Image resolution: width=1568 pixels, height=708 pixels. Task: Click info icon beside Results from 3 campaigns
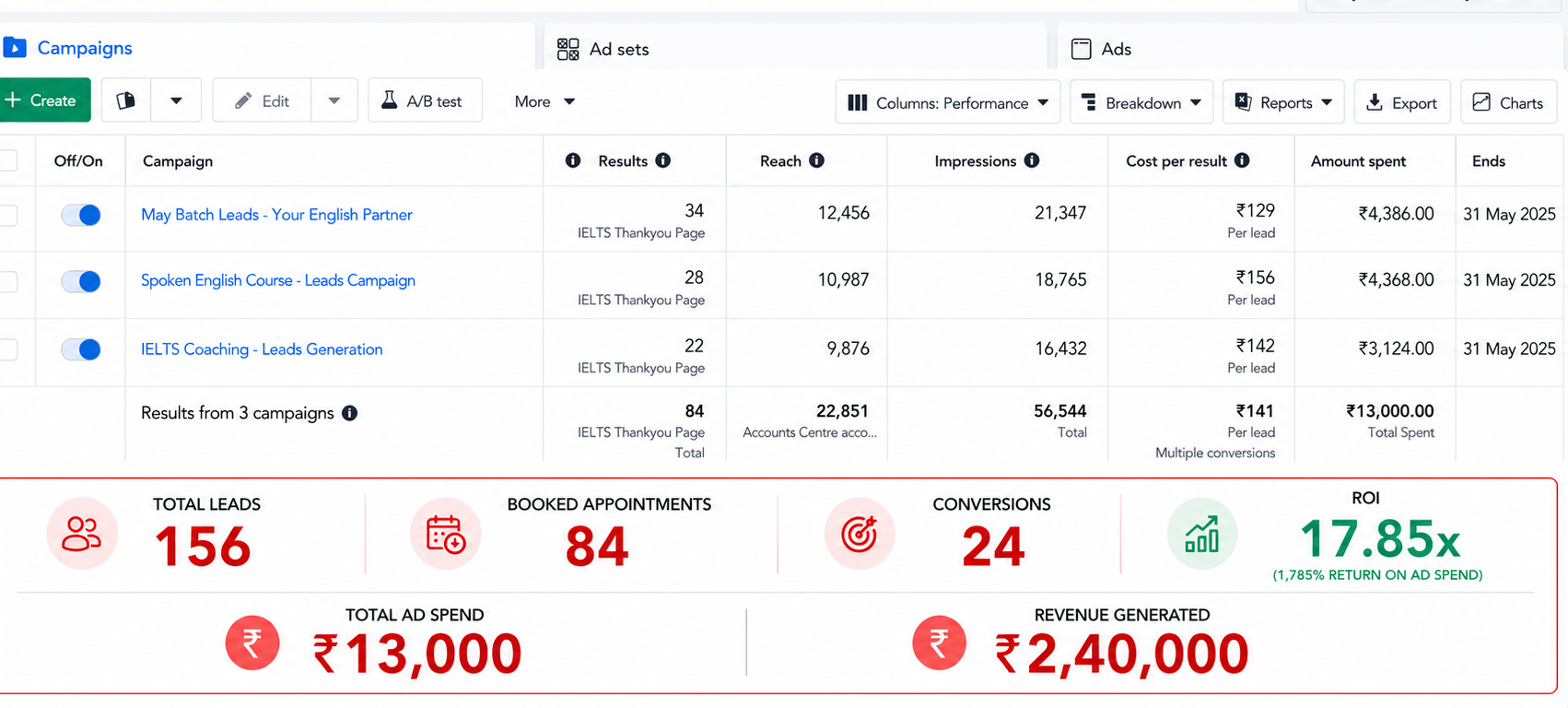coord(350,413)
